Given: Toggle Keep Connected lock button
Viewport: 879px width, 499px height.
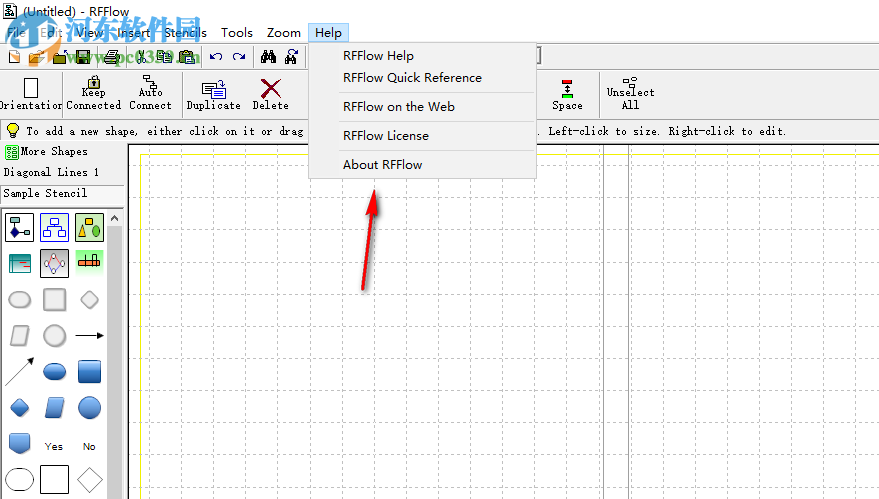Looking at the screenshot, I should pos(94,94).
